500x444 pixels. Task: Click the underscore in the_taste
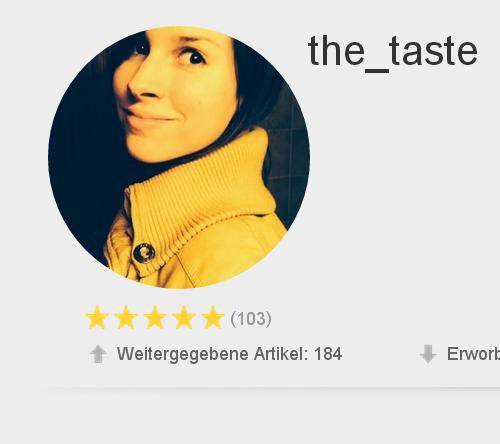click(377, 70)
